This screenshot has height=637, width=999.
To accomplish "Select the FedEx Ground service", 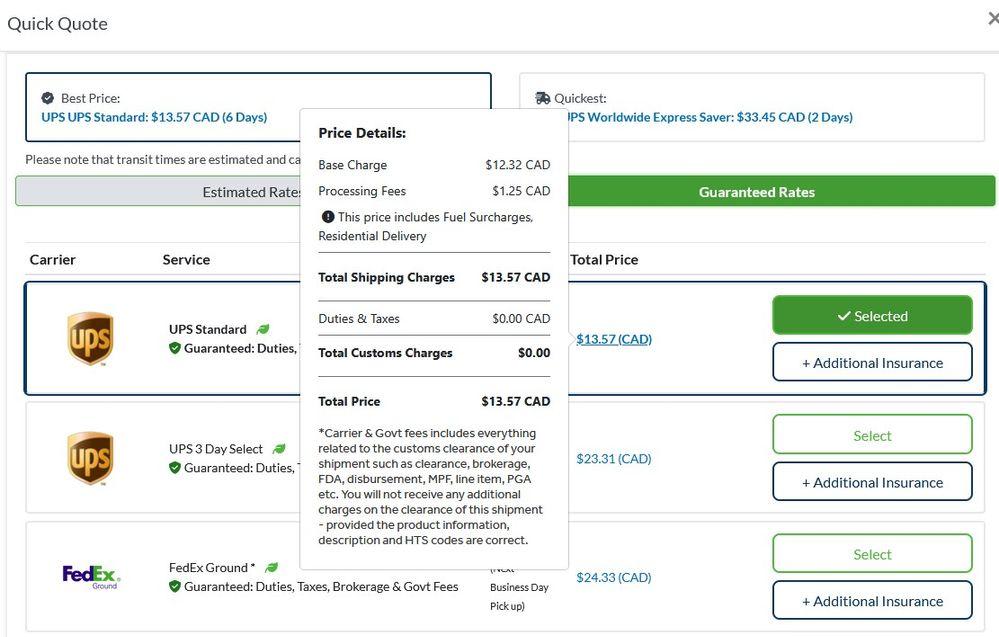I will 872,554.
